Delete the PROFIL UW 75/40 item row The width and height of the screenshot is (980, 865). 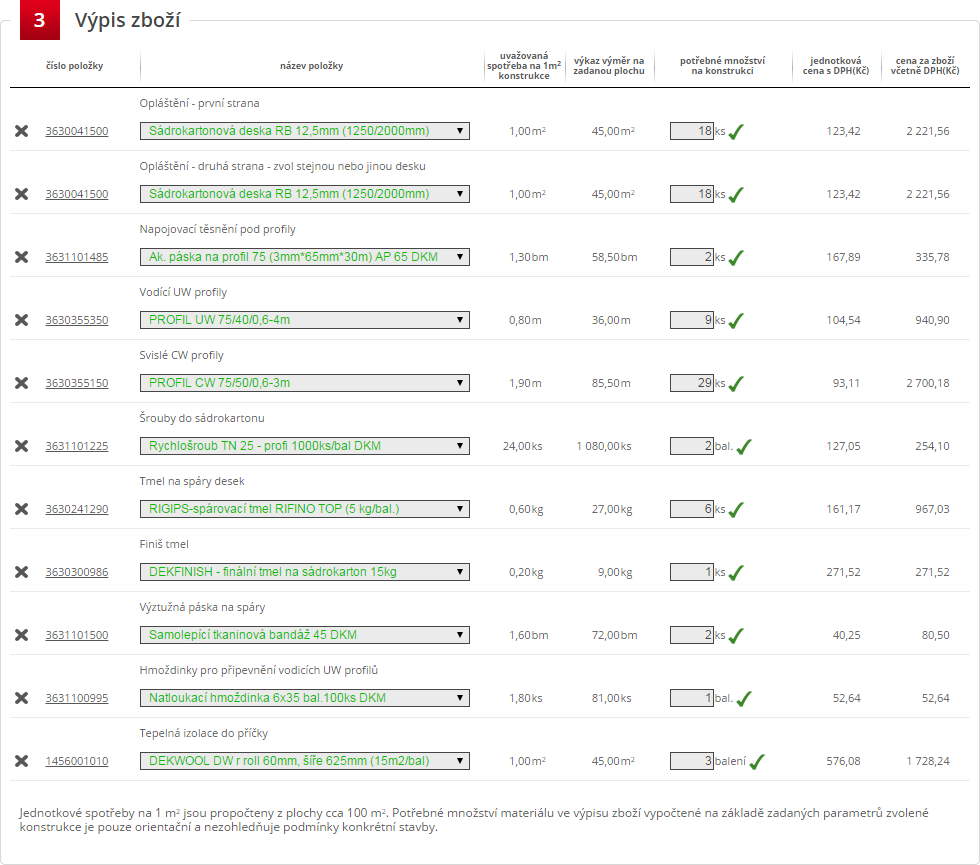22,320
